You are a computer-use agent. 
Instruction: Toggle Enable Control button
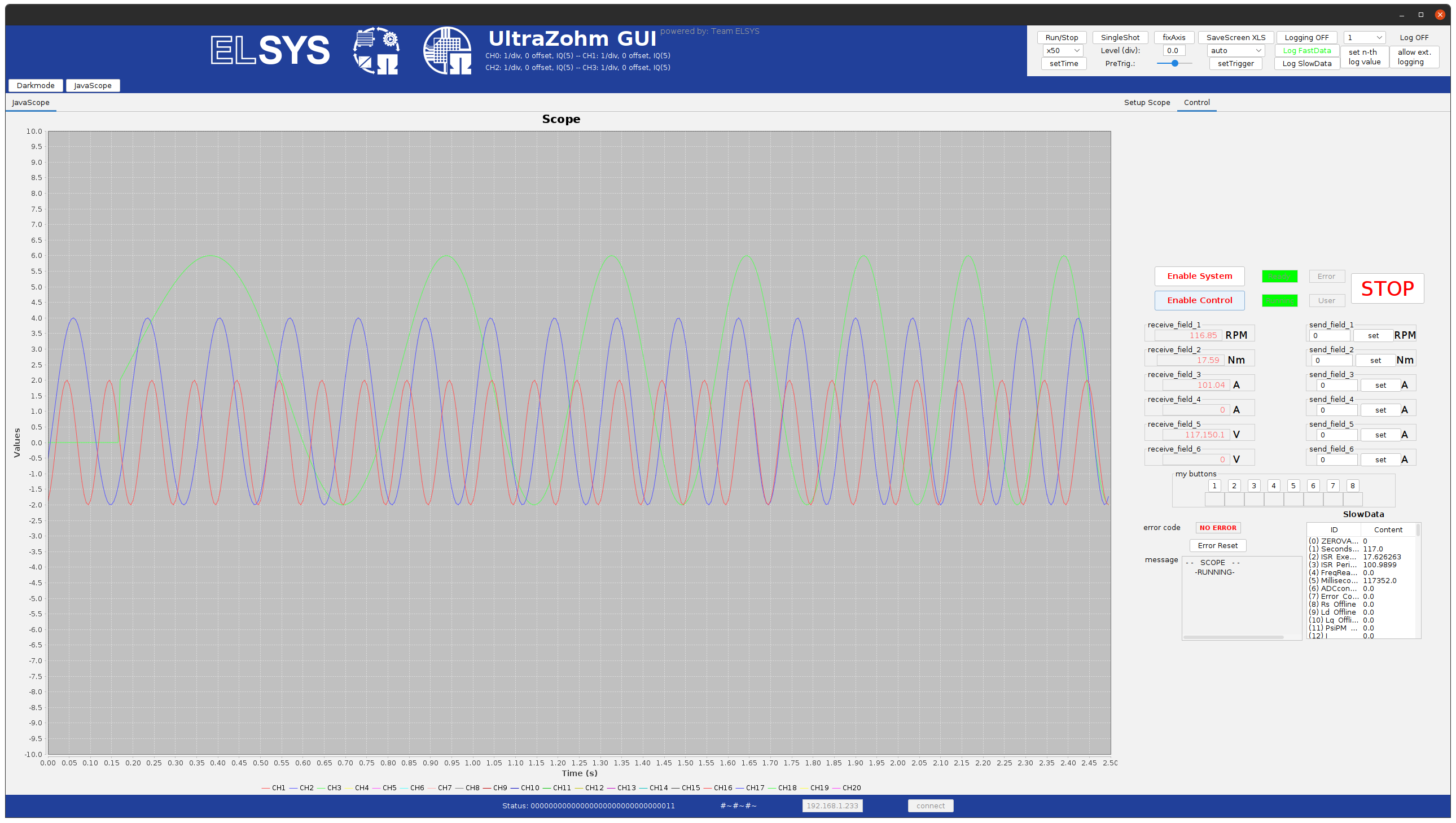[1199, 300]
